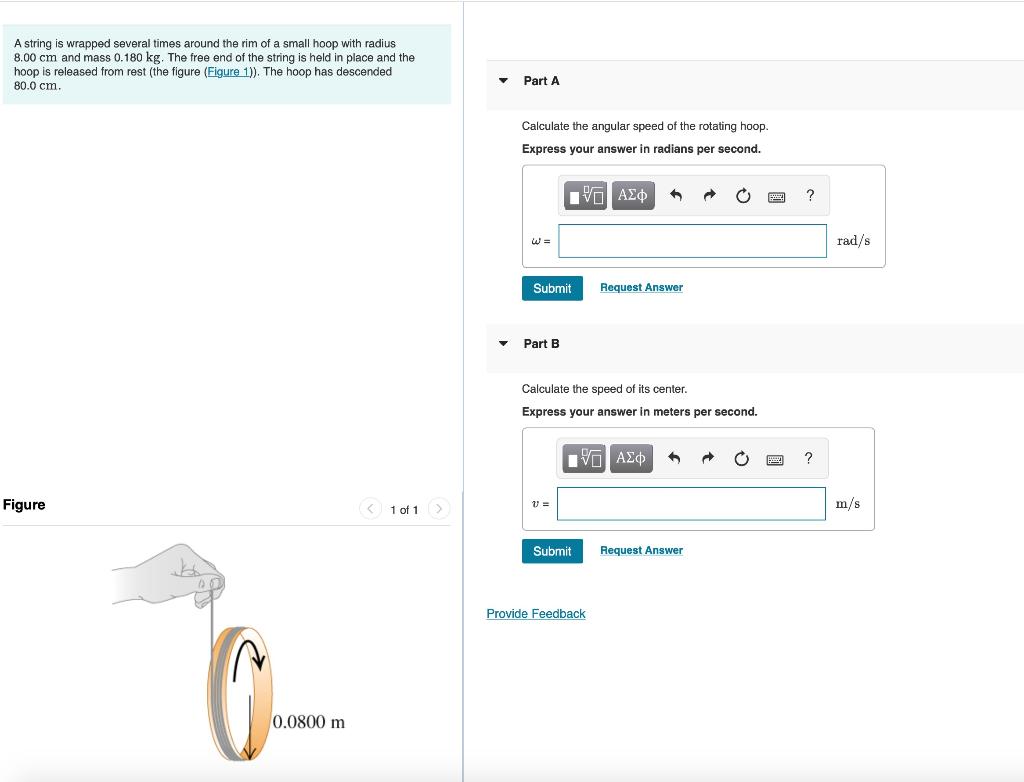This screenshot has height=782, width=1024.
Task: Open the Provide Feedback link
Action: [x=536, y=613]
